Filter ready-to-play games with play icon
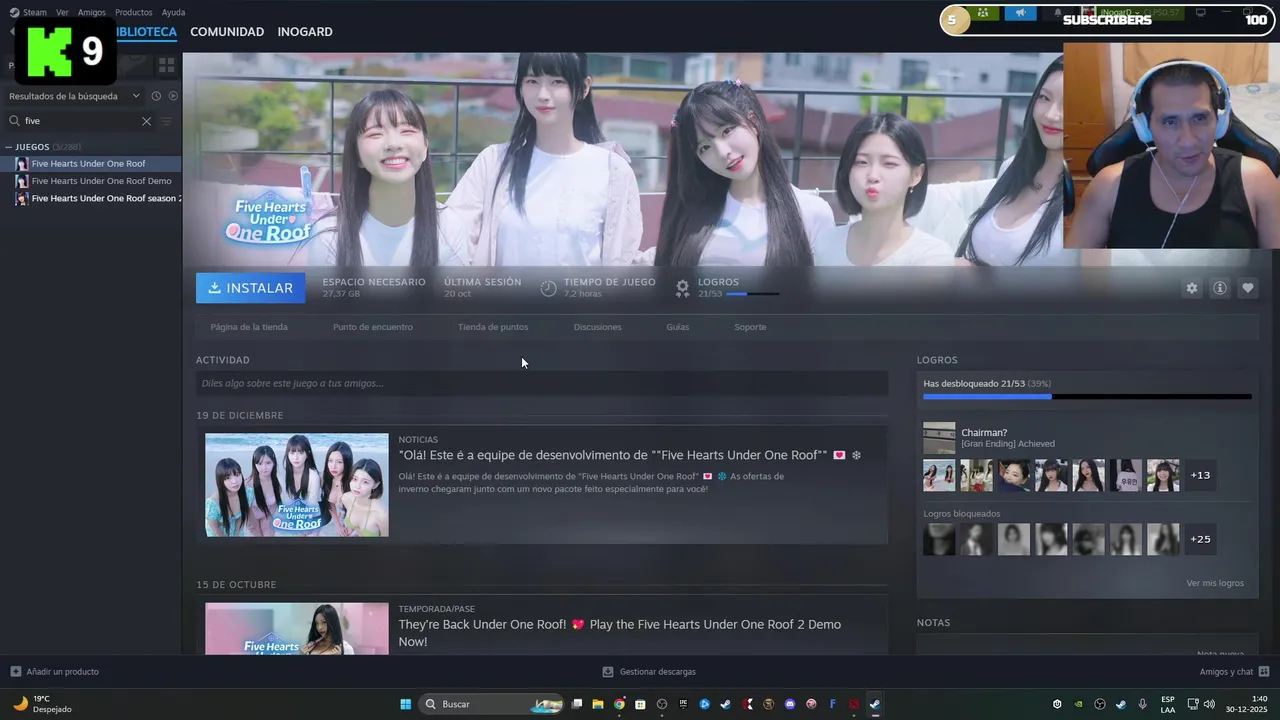The height and width of the screenshot is (720, 1280). click(173, 96)
